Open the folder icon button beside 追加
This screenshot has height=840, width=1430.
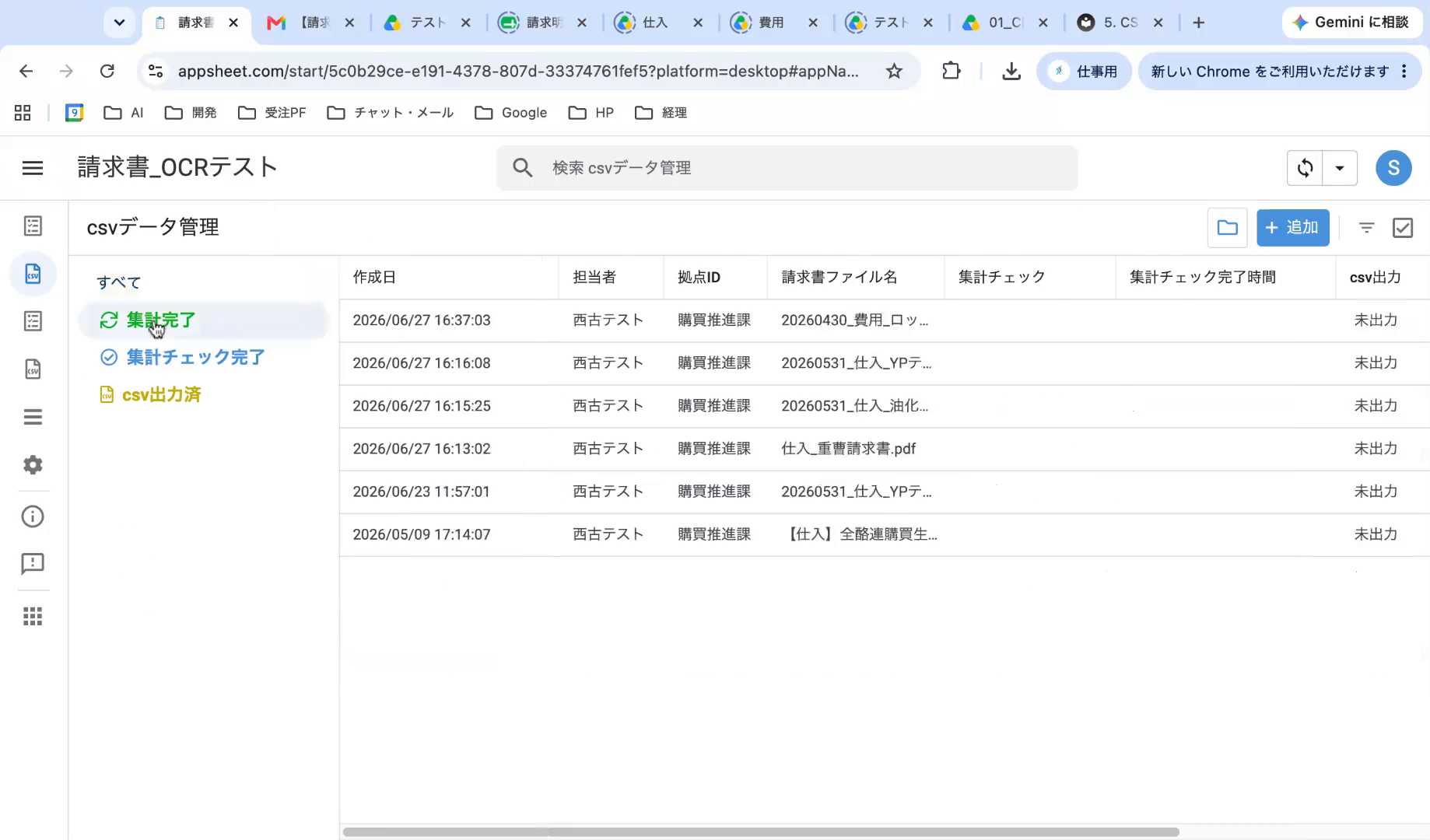point(1228,227)
